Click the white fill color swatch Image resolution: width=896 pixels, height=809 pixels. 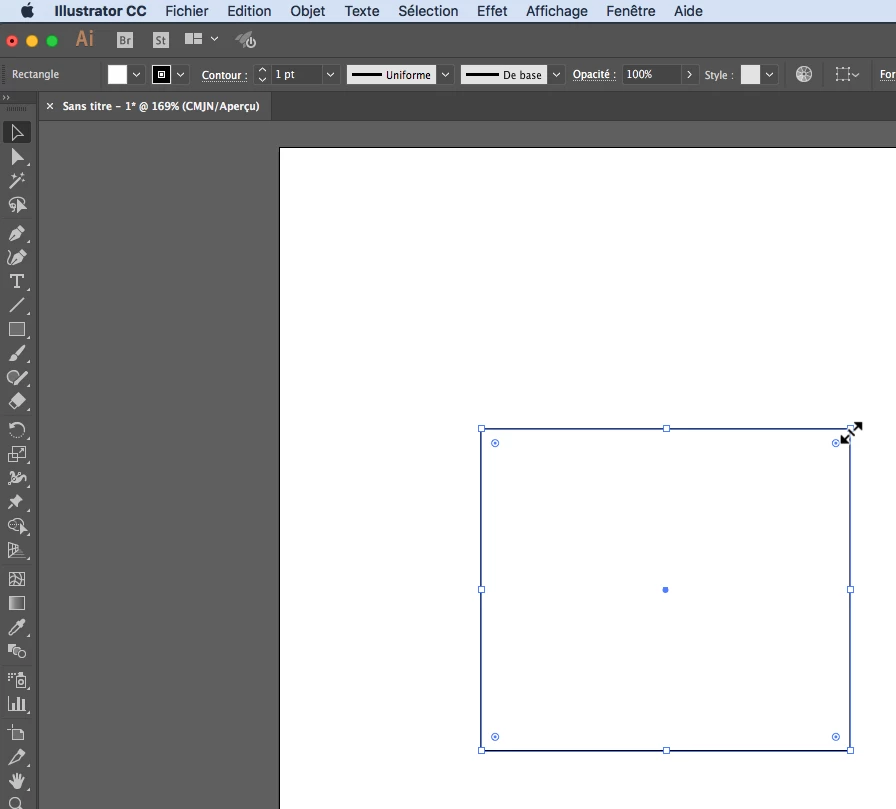117,74
